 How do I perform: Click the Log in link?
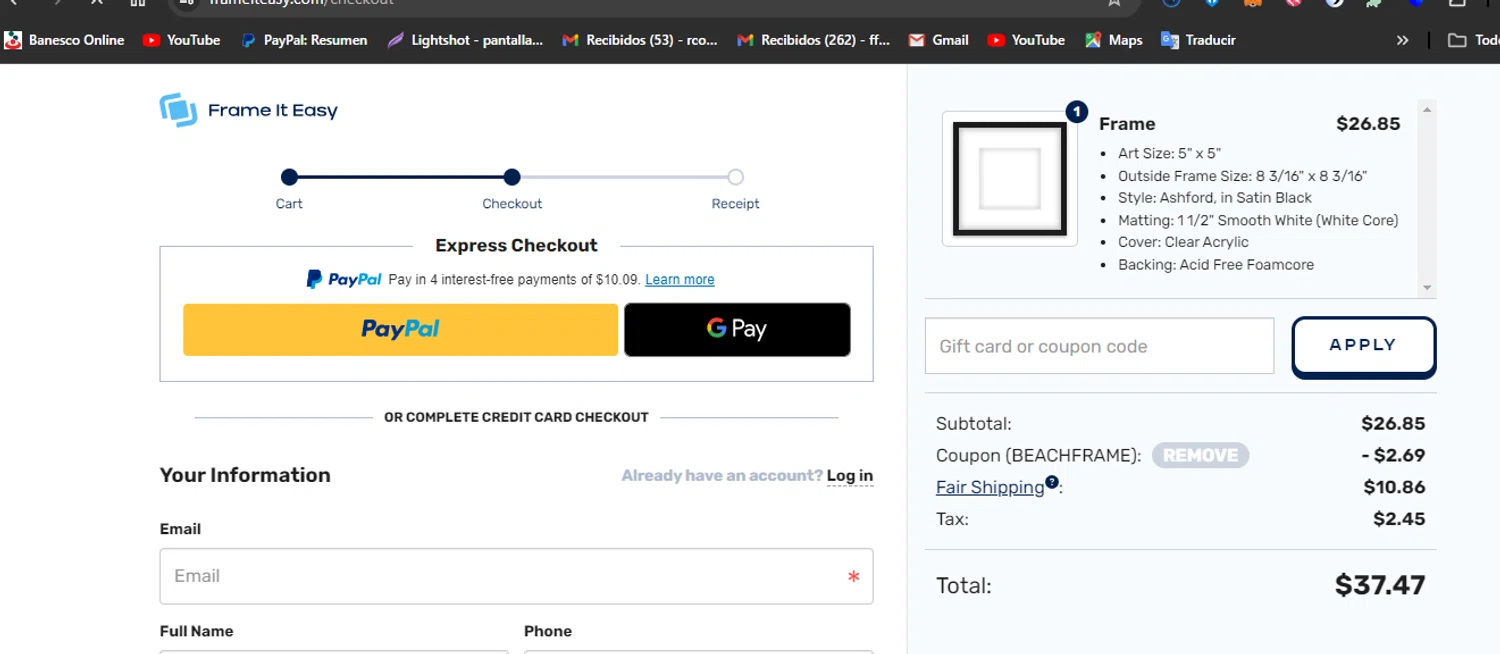pyautogui.click(x=849, y=476)
